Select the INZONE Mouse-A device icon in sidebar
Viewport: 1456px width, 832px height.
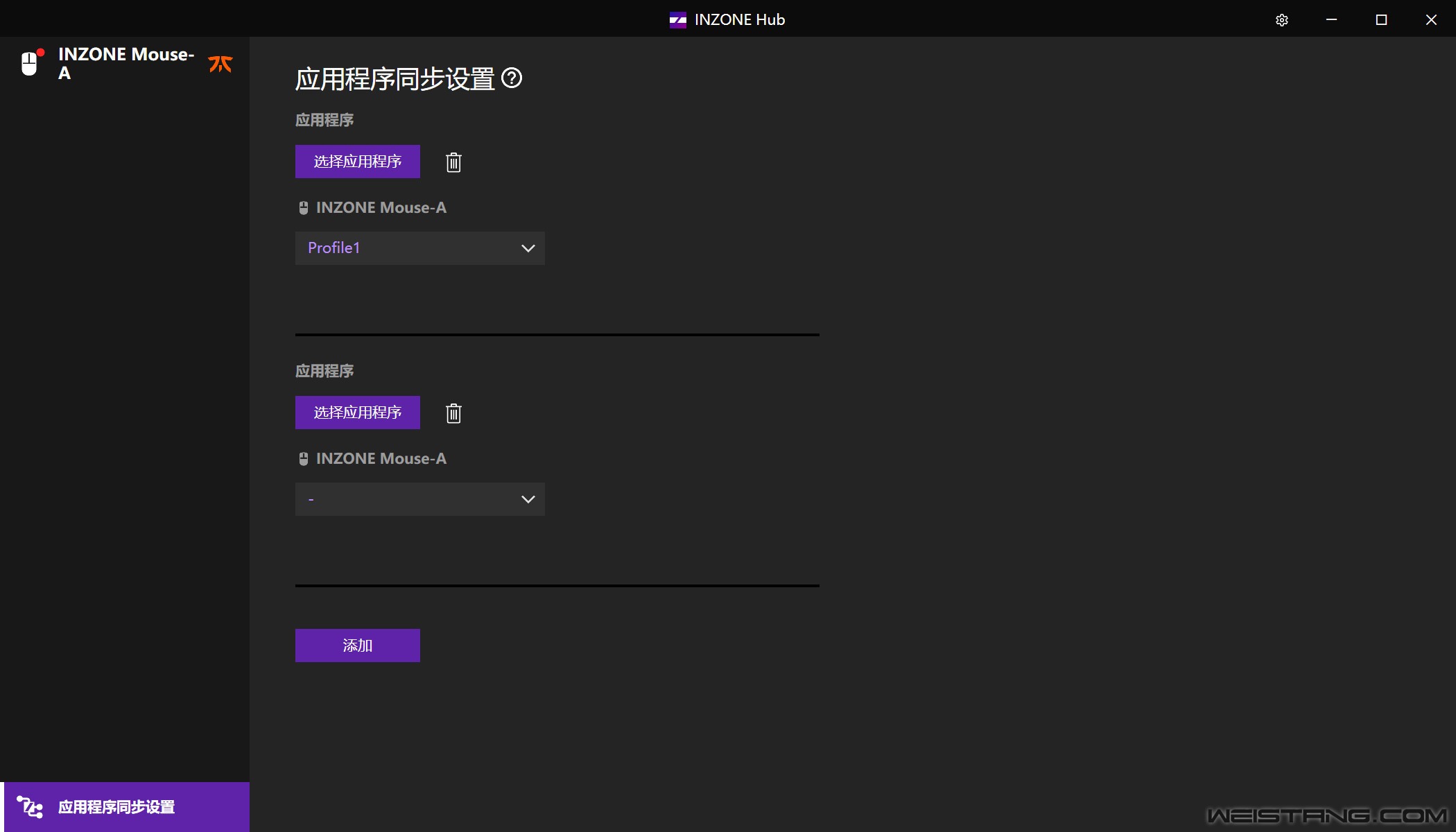(x=31, y=63)
